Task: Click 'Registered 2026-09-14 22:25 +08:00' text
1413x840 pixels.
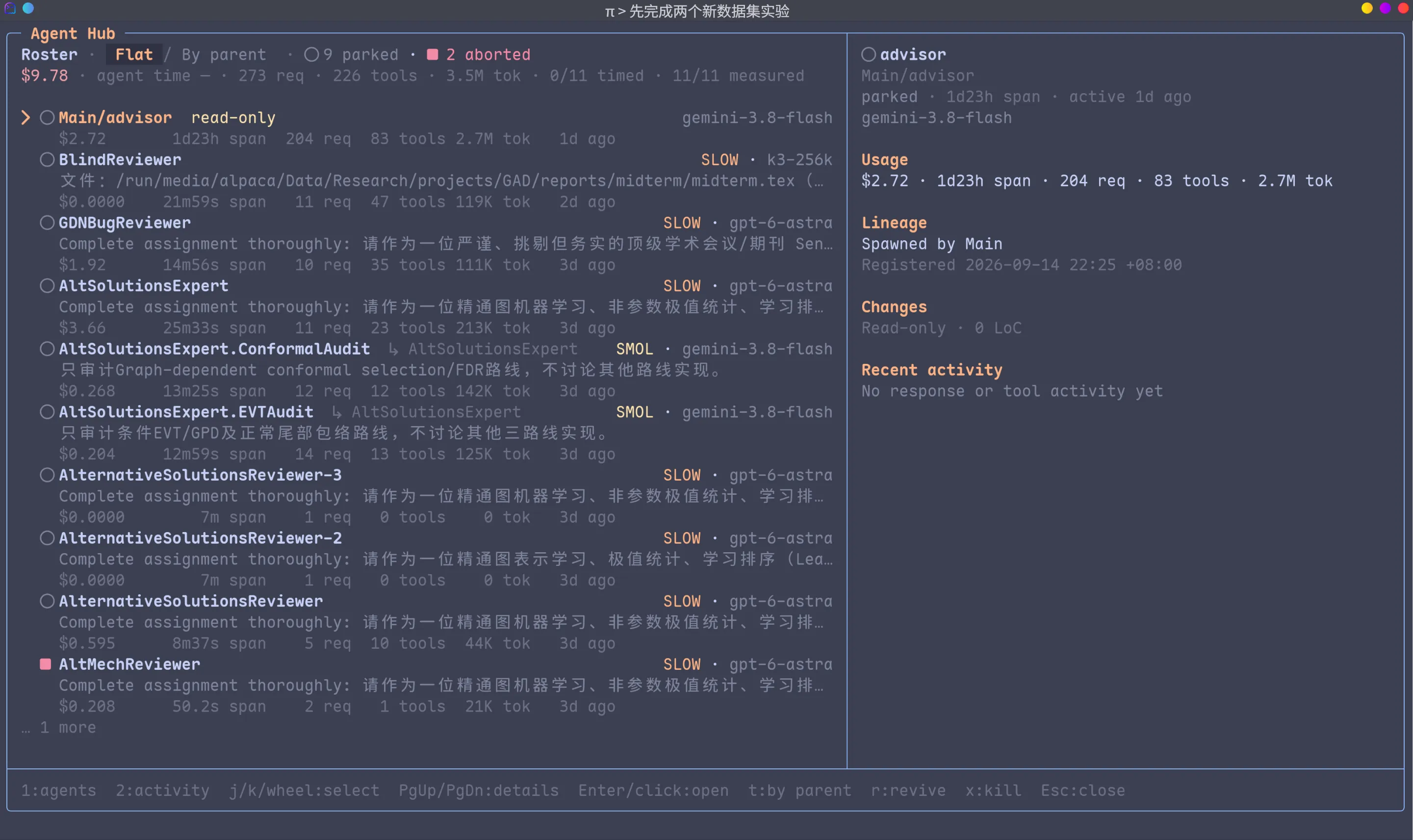Action: pyautogui.click(x=1022, y=265)
